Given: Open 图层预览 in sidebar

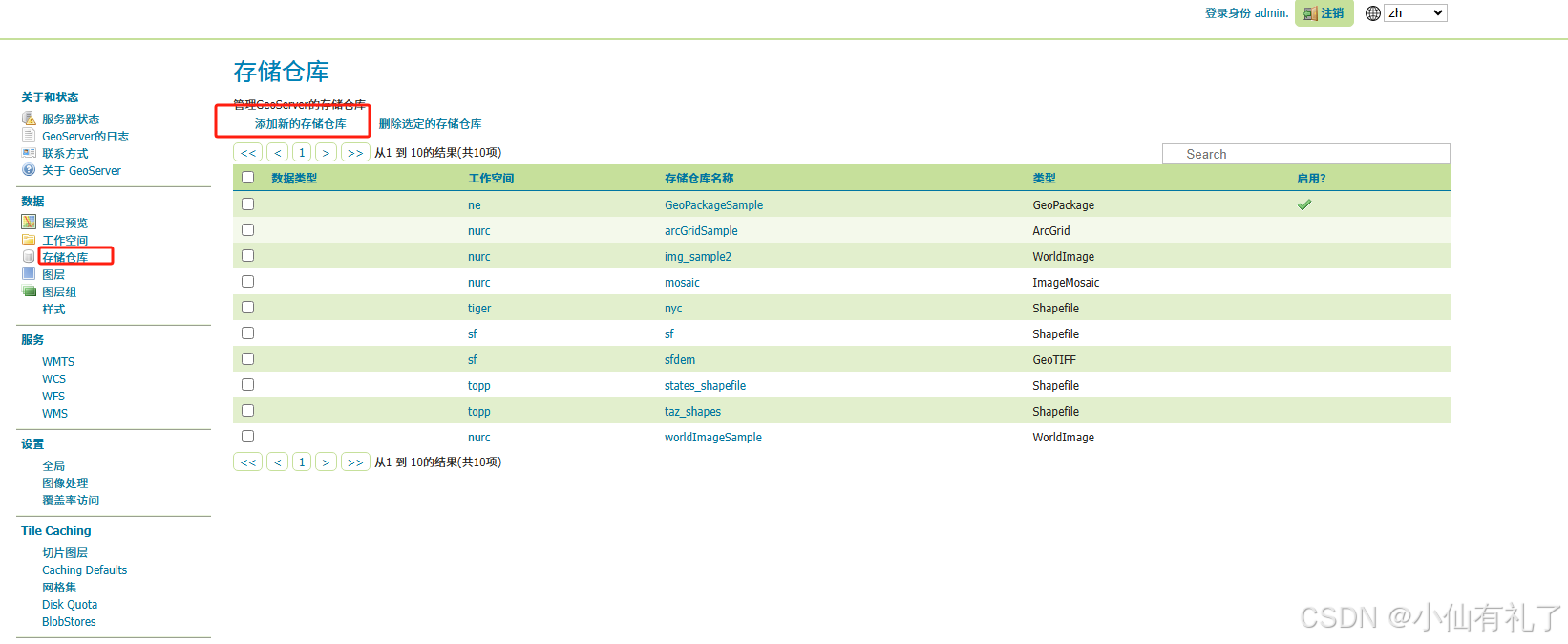Looking at the screenshot, I should pos(65,224).
